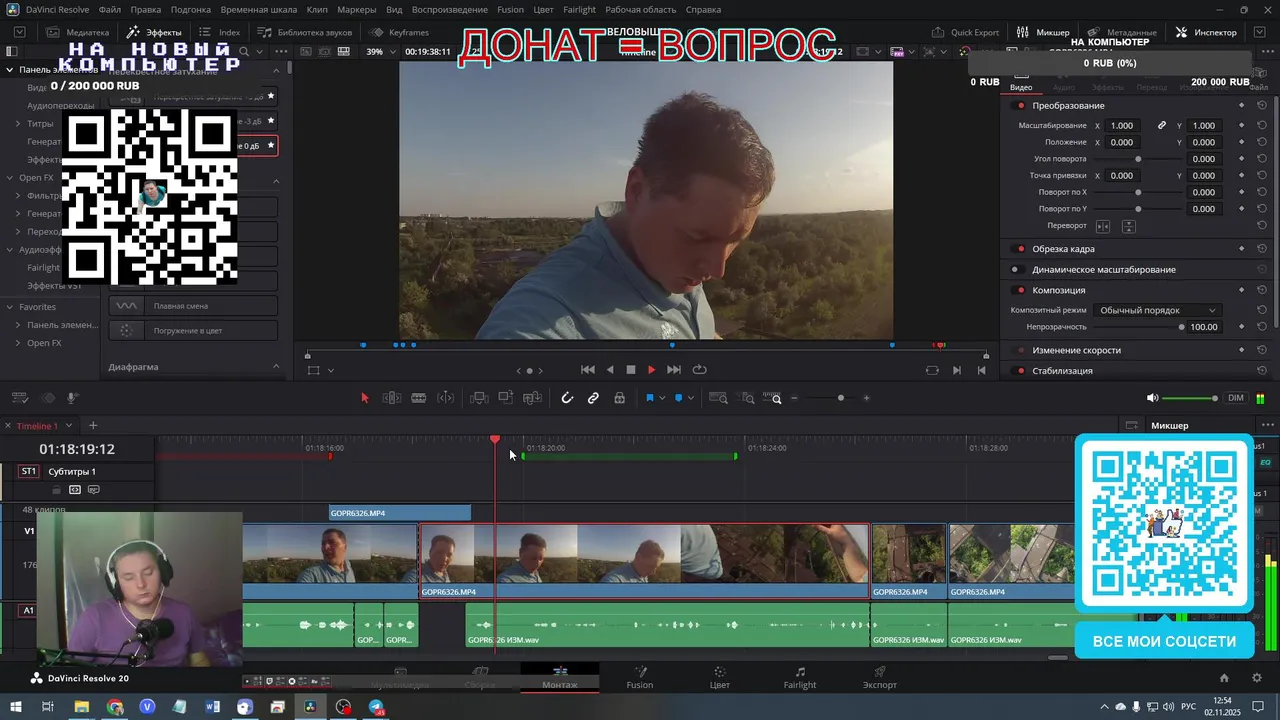Click the timeline zoom minus button
This screenshot has height=720, width=1280.
point(794,398)
